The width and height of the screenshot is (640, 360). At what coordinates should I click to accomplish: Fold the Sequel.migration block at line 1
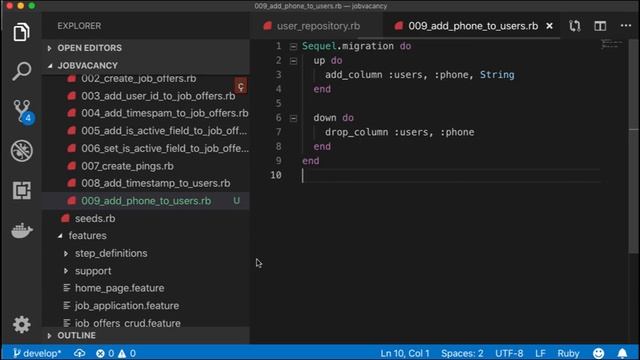(293, 47)
